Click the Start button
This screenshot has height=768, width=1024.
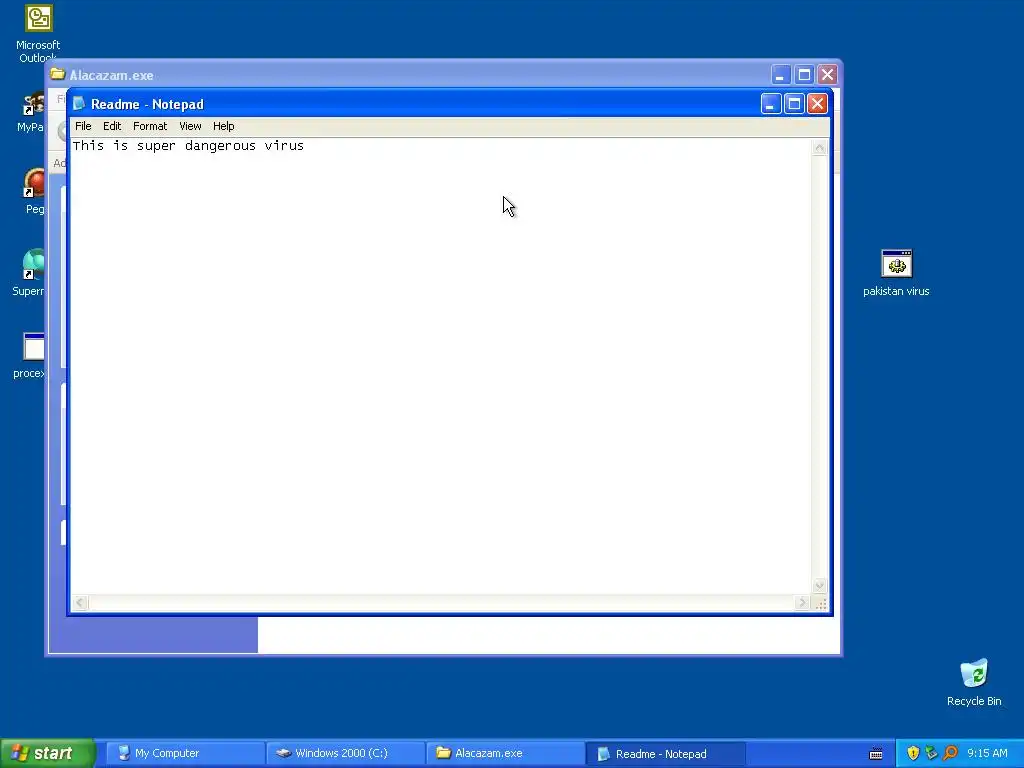[x=47, y=753]
